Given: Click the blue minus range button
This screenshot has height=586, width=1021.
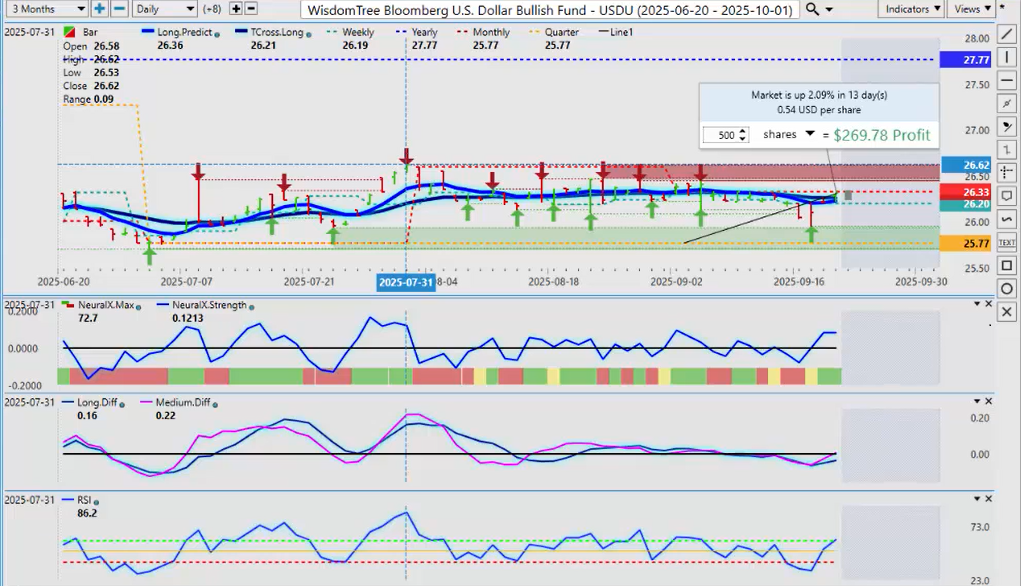Looking at the screenshot, I should point(119,9).
